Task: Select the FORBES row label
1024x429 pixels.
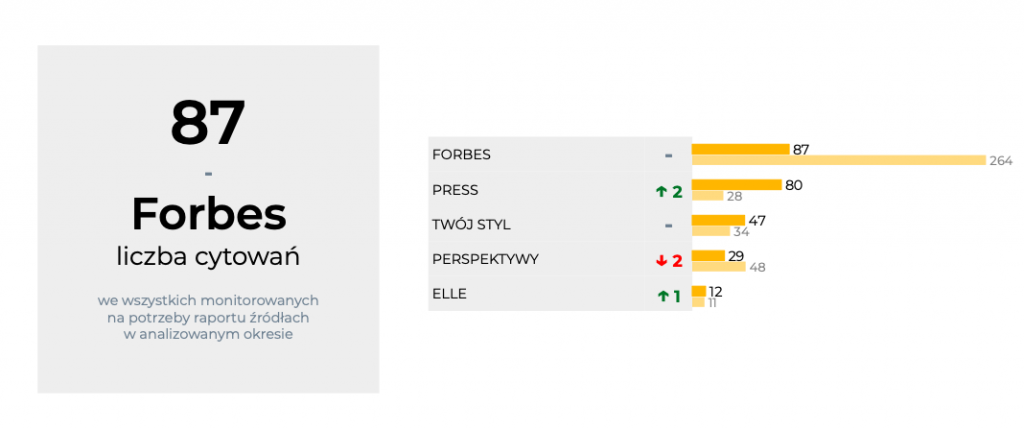Action: [x=461, y=155]
